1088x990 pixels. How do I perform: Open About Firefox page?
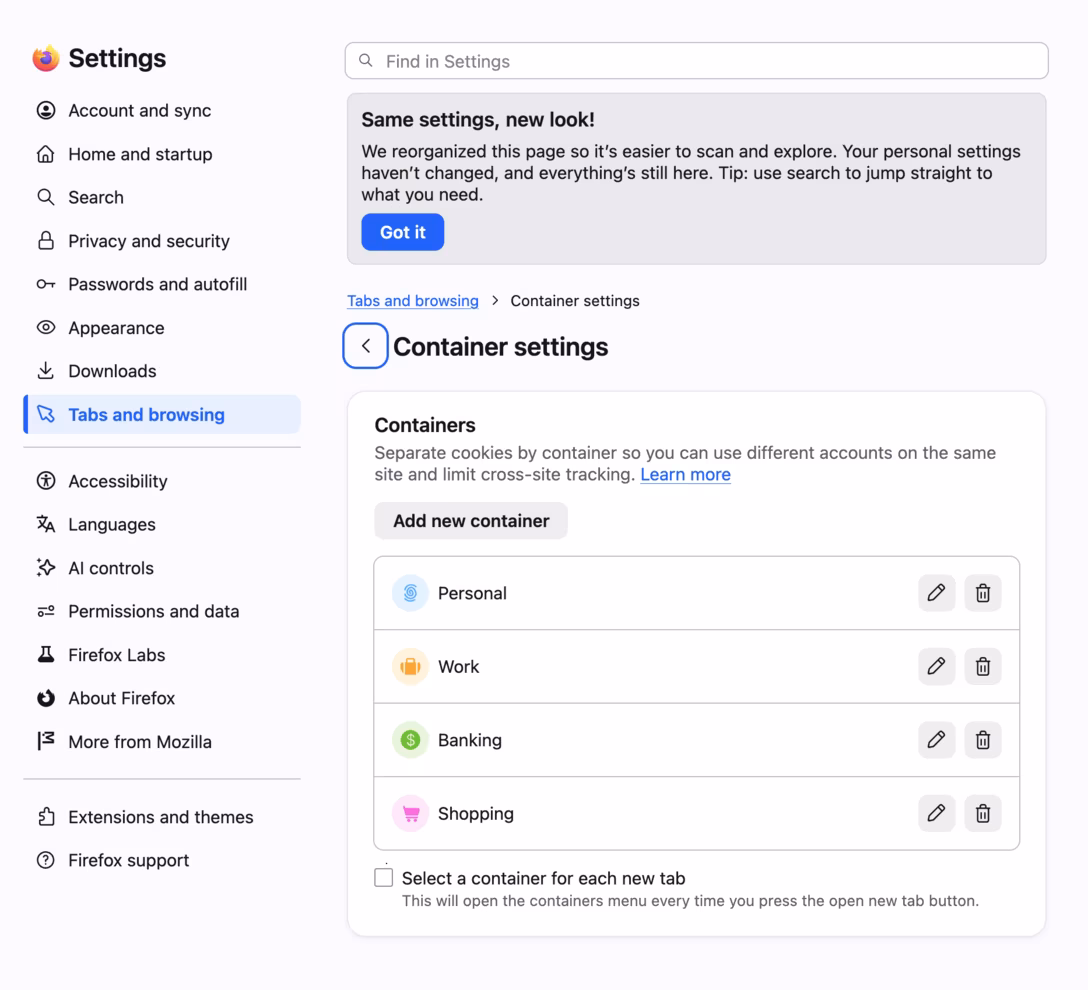[x=162, y=698]
